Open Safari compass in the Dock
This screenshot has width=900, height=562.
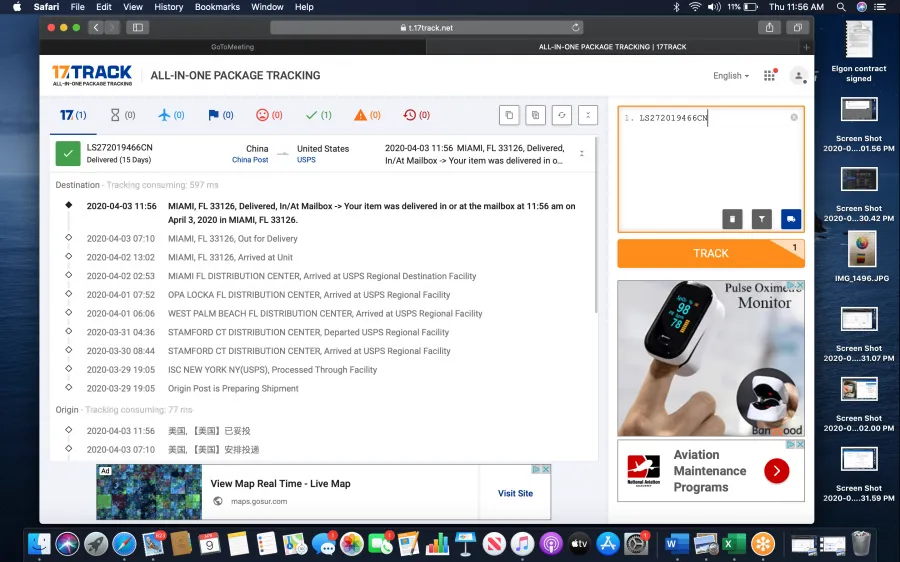pos(125,544)
